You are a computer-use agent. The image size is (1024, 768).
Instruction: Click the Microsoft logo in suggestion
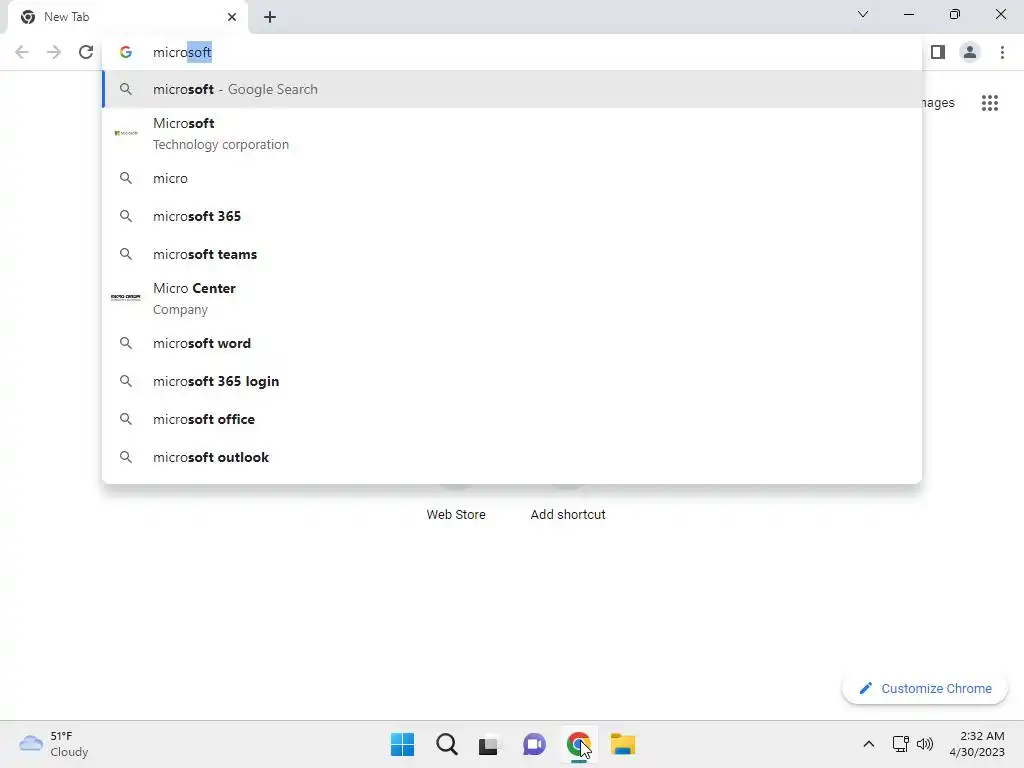(126, 133)
